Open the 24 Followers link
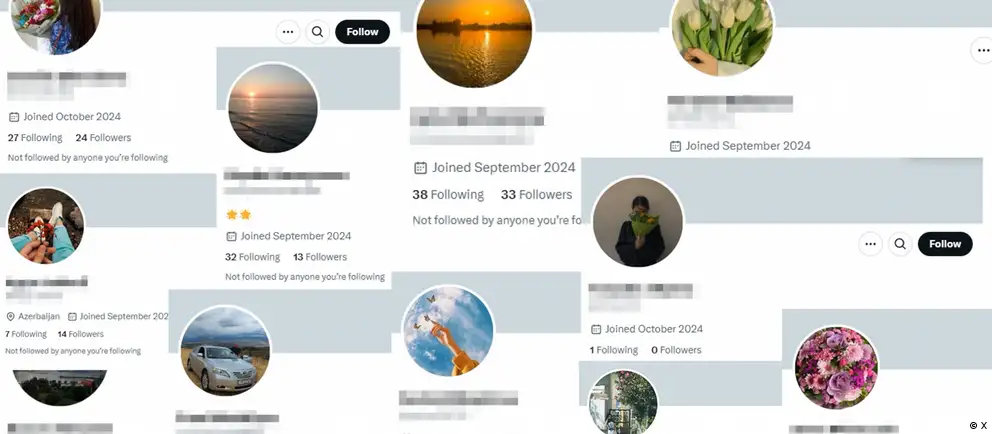The height and width of the screenshot is (434, 992). click(103, 137)
